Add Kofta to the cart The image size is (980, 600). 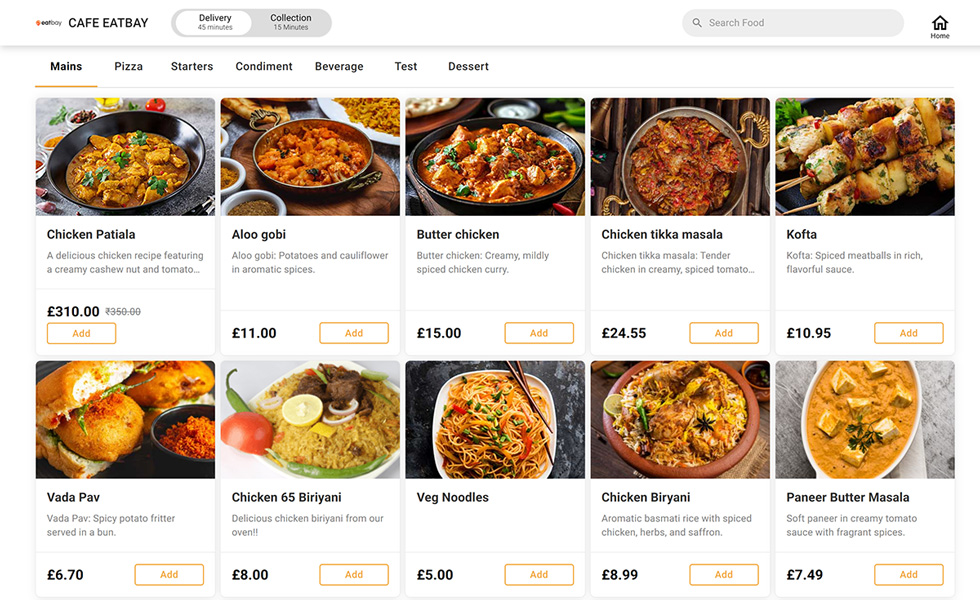(908, 333)
